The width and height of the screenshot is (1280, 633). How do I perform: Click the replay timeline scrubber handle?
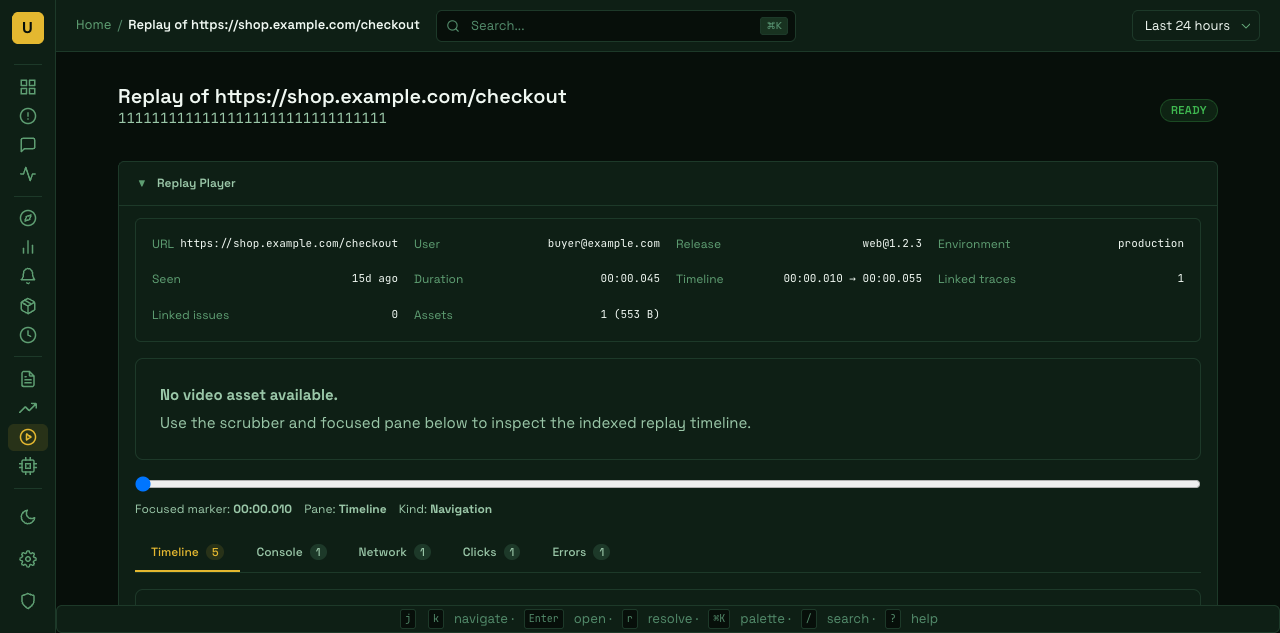143,484
